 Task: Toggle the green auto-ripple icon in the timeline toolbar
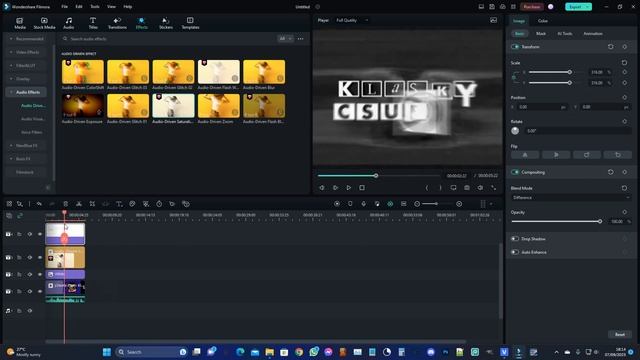[390, 204]
